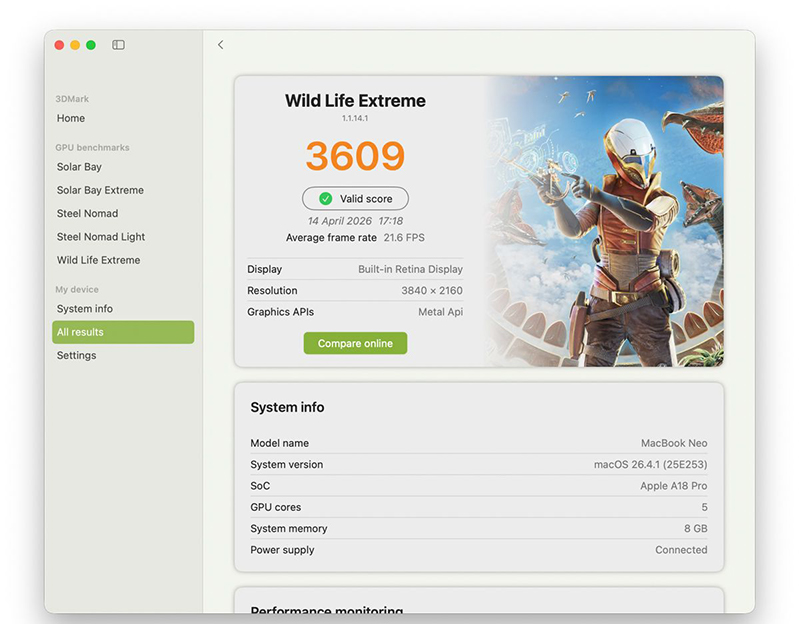The height and width of the screenshot is (624, 800).
Task: Click the green valid score checkmark
Action: [325, 199]
